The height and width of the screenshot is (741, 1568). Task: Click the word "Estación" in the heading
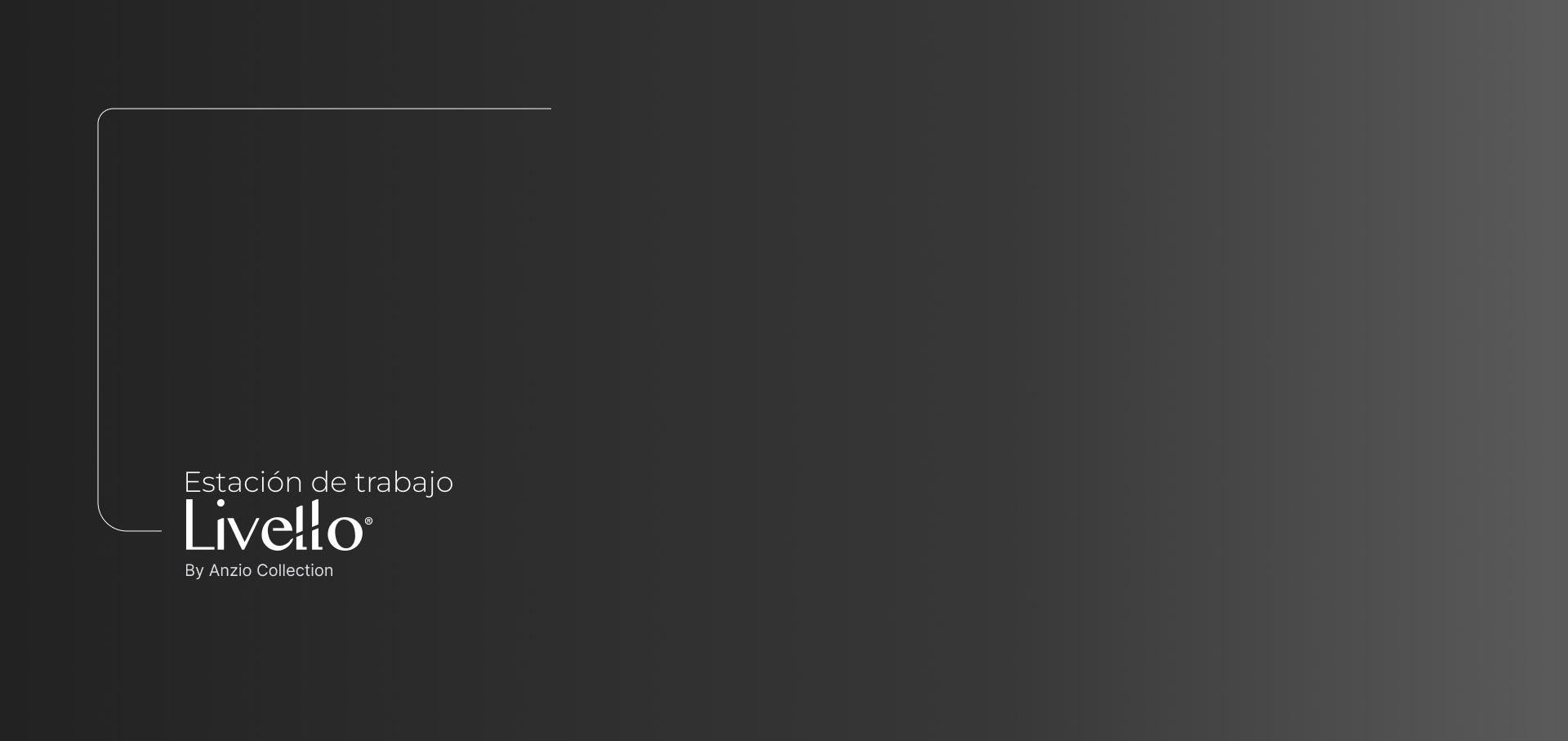pos(243,481)
